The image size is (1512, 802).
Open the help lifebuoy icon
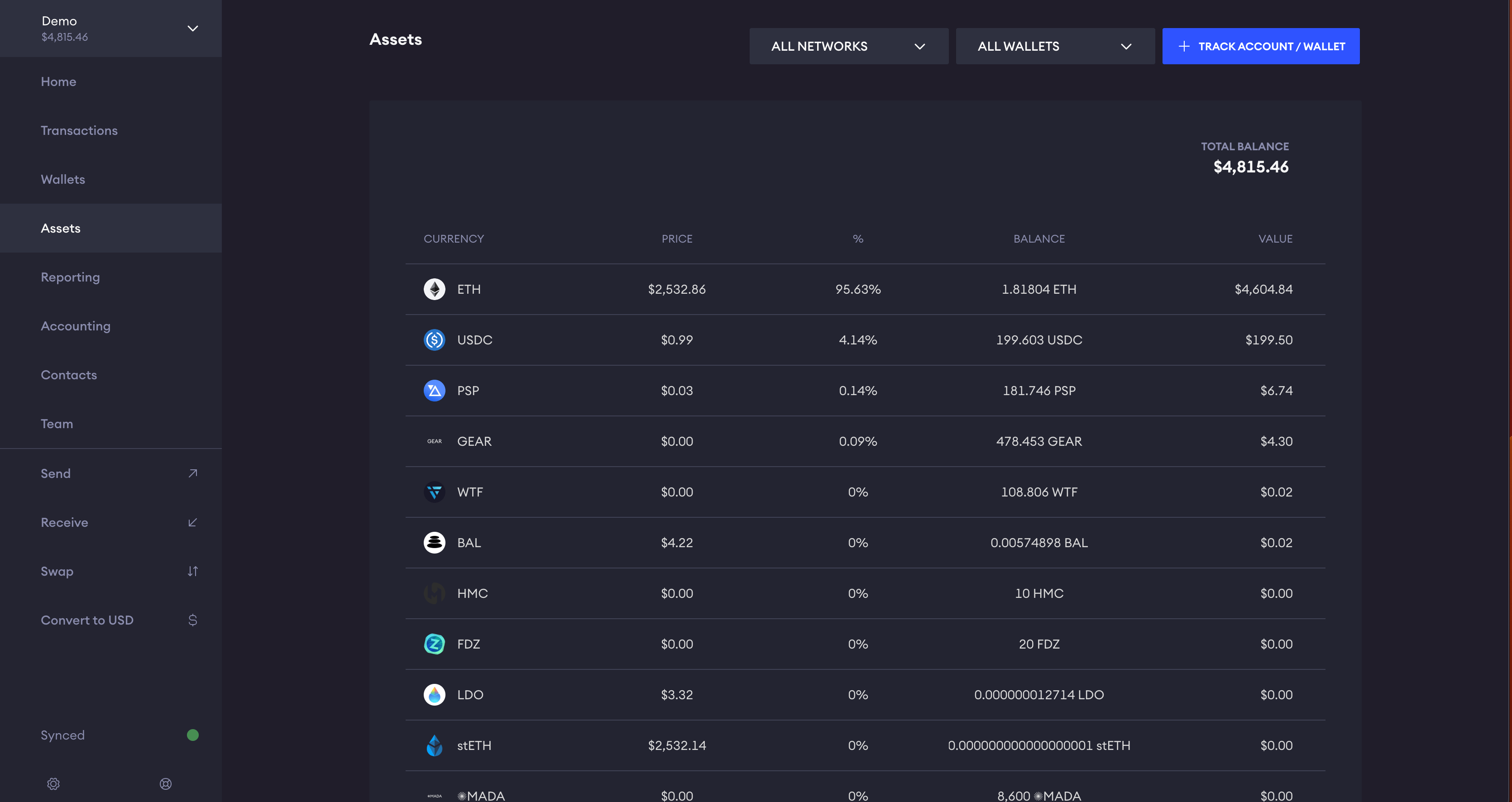(x=166, y=784)
